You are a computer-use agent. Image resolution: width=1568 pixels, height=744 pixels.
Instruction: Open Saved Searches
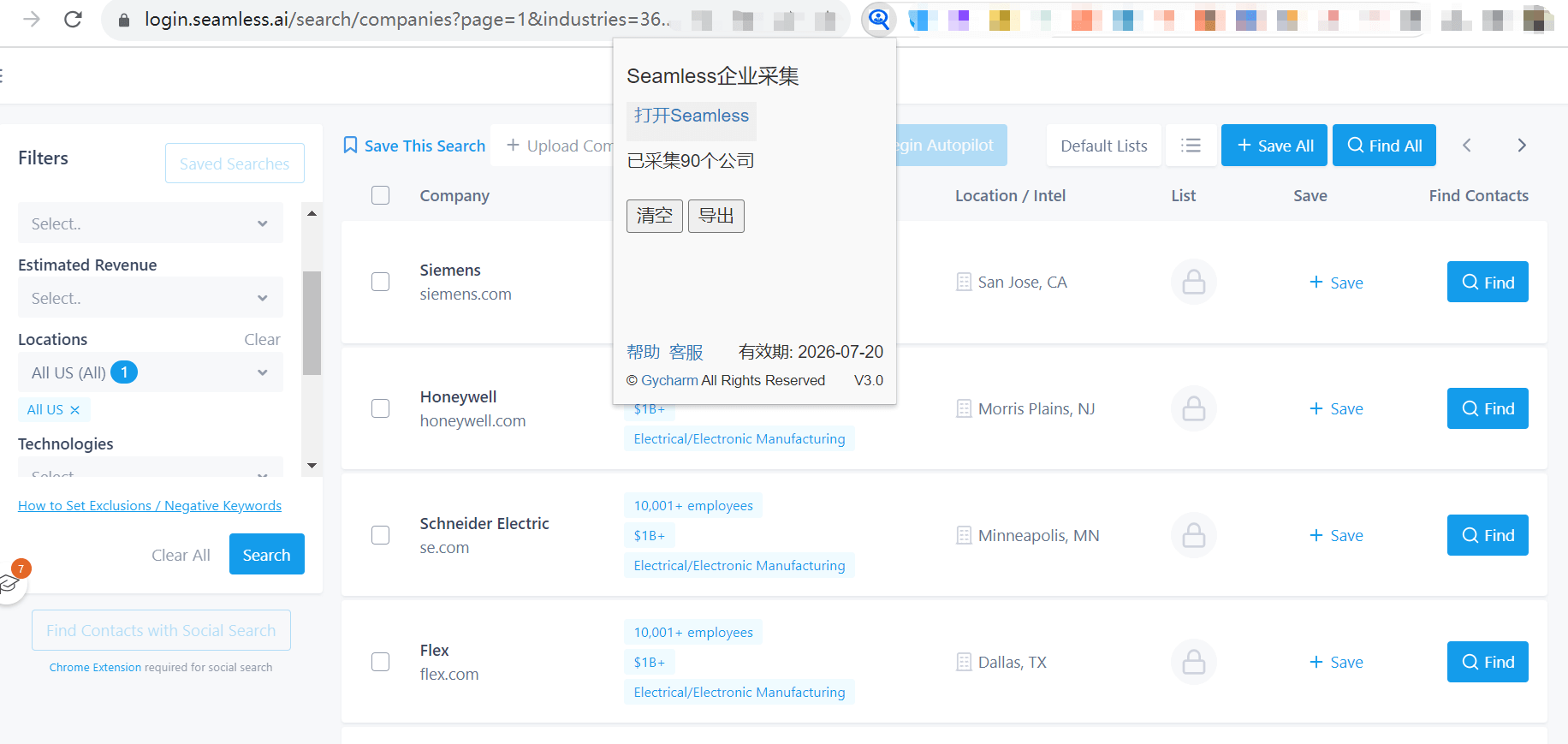(x=235, y=164)
